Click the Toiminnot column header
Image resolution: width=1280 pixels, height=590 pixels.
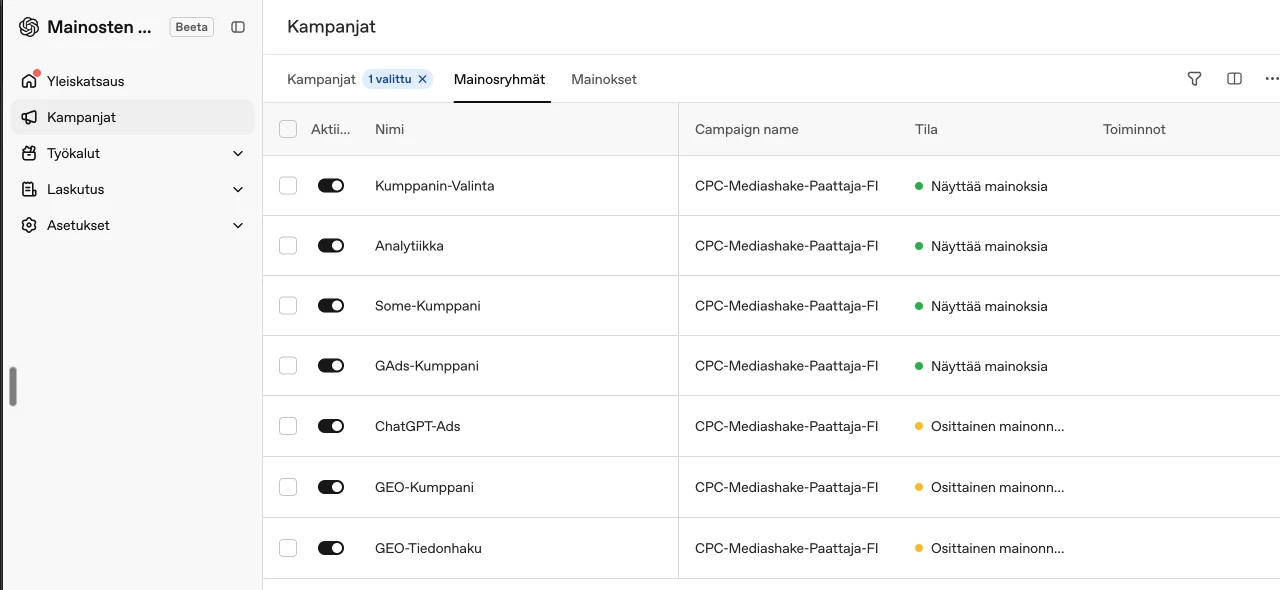click(1134, 129)
